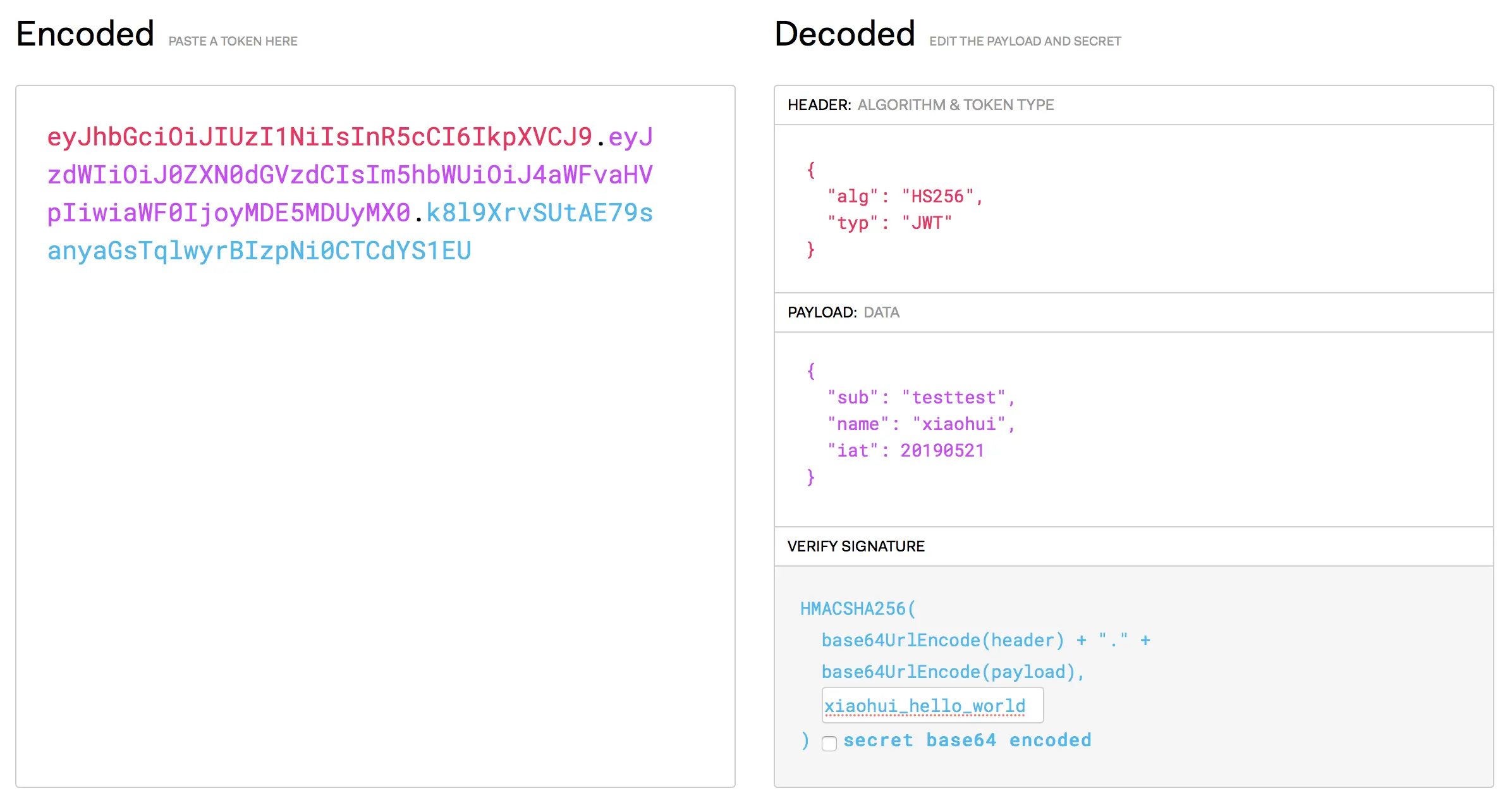Click the "name": "xiaohui" payload line
Viewport: 1512px width, 812px height.
point(920,424)
